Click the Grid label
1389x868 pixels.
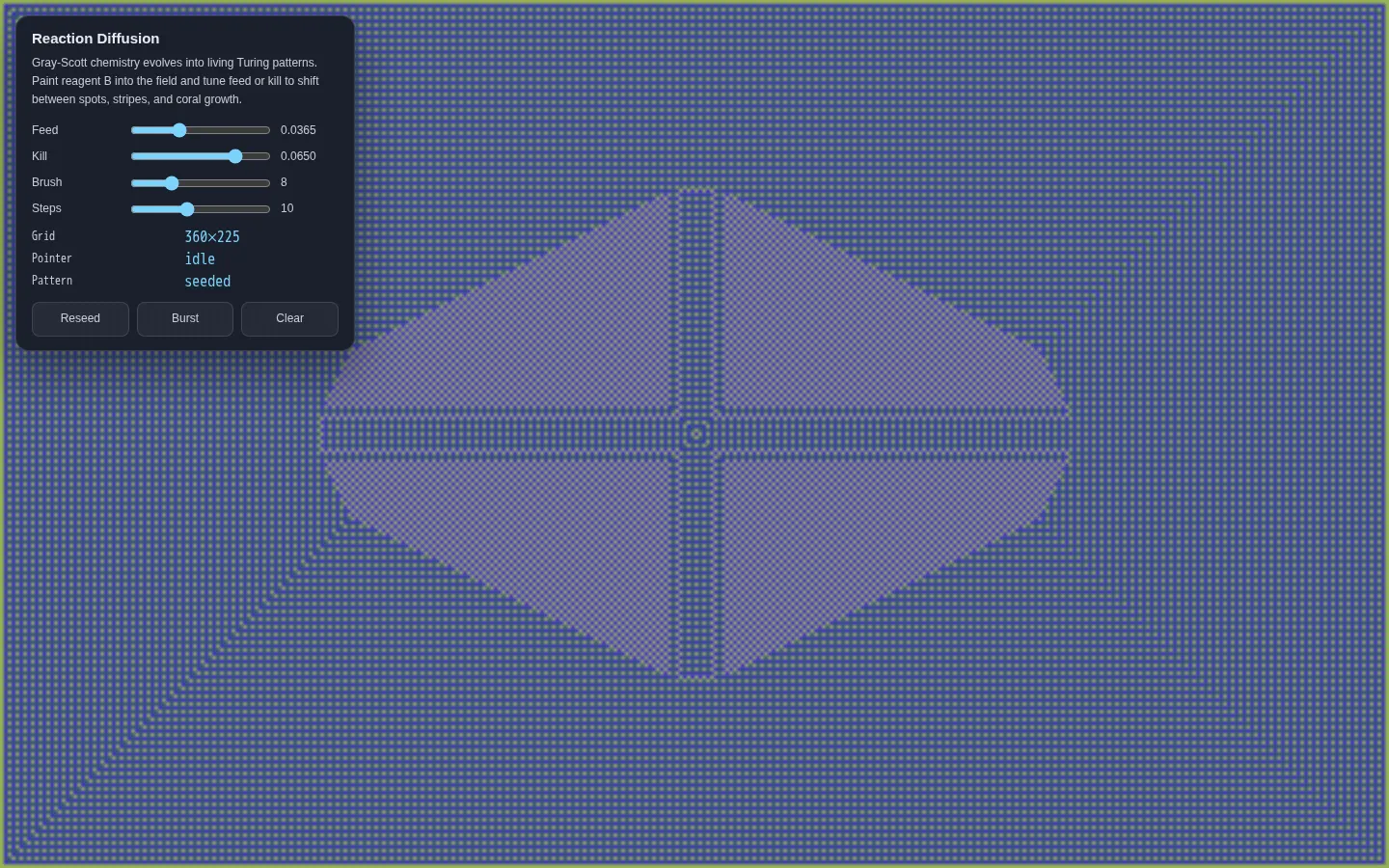click(x=43, y=236)
